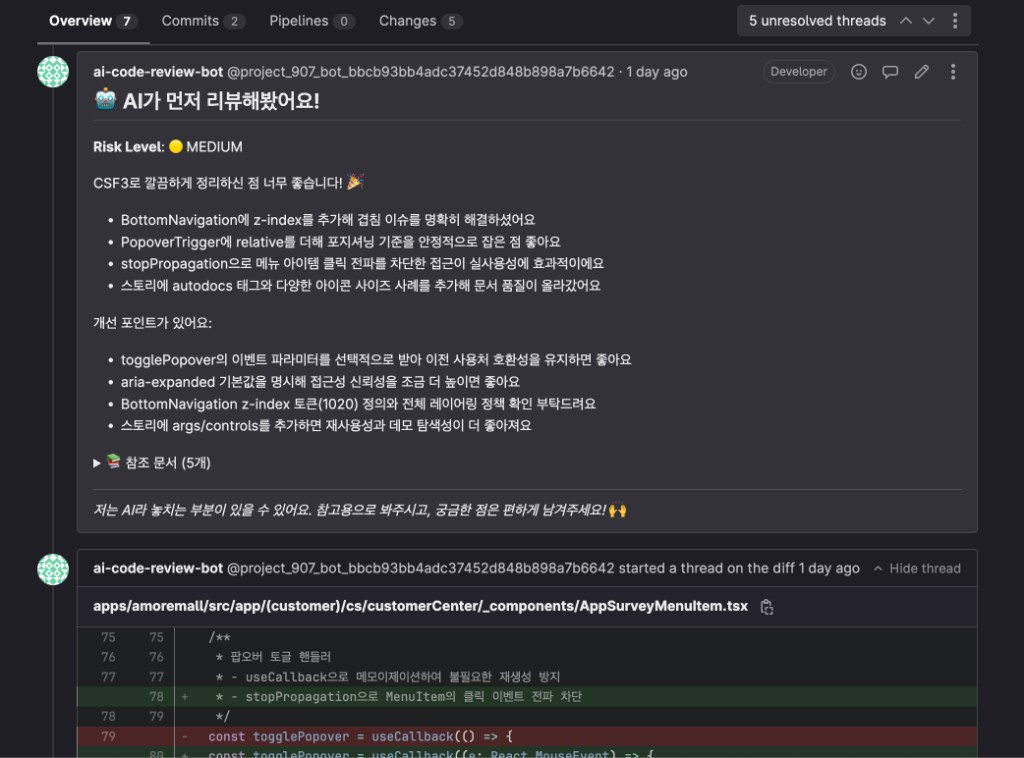This screenshot has width=1024, height=758.
Task: Add an emoji reaction to the AI review comment
Action: click(858, 71)
